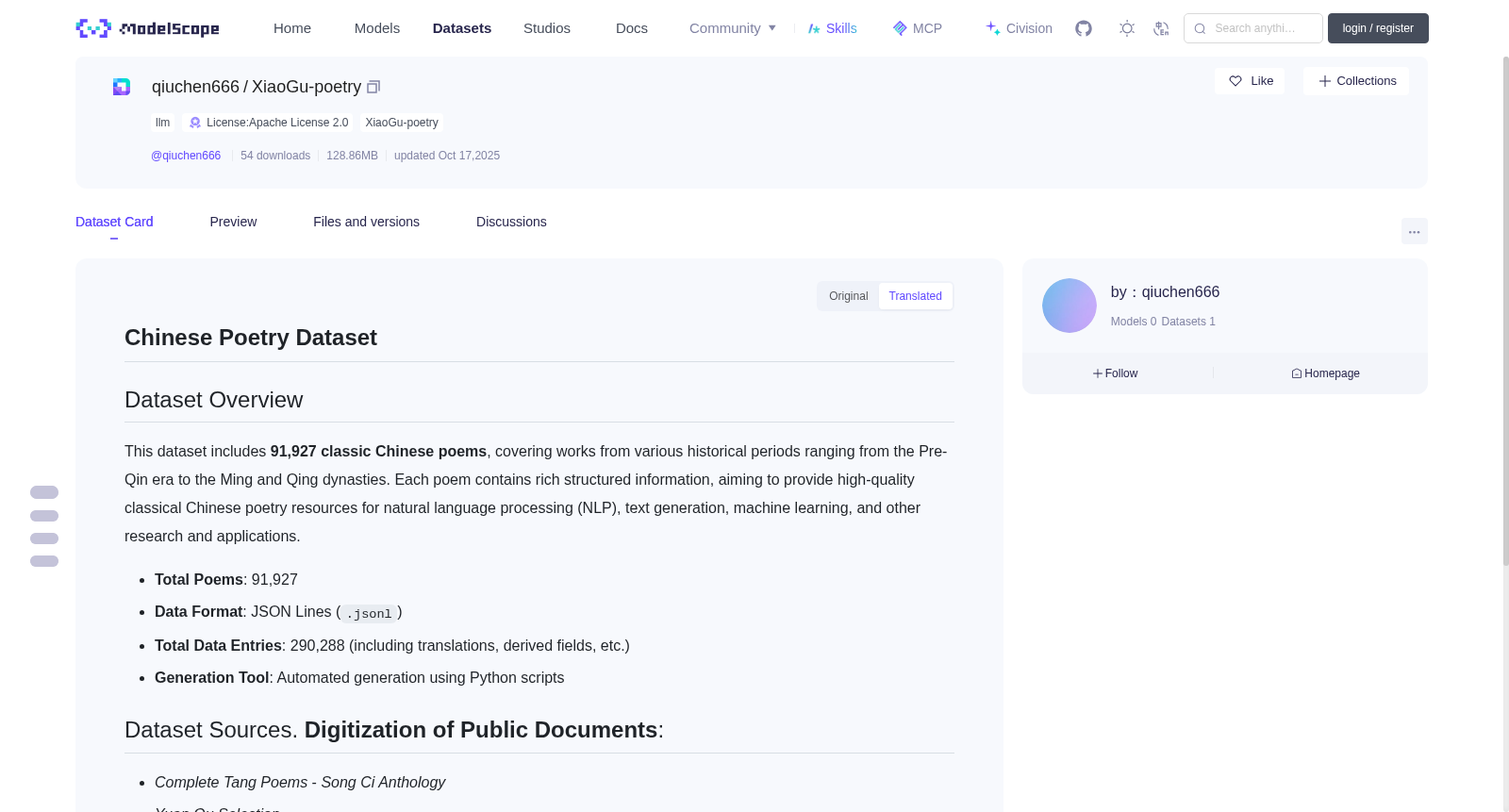Image resolution: width=1509 pixels, height=812 pixels.
Task: Click the qiuchen666 owner name in title
Action: click(x=195, y=87)
